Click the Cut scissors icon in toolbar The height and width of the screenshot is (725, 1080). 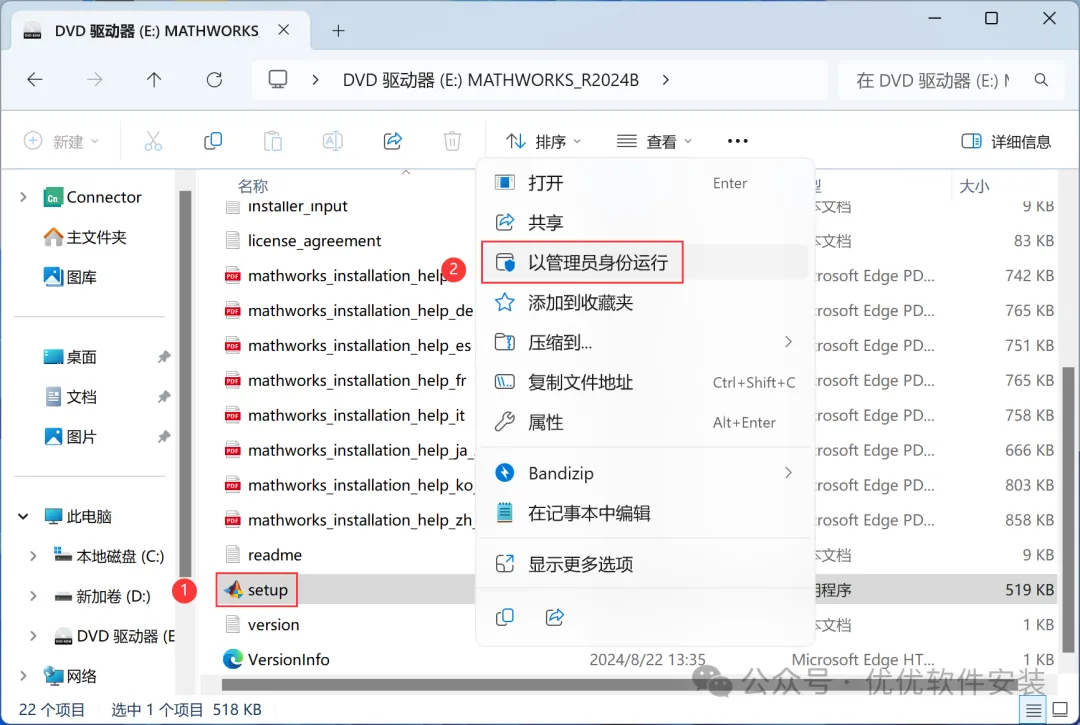pos(153,141)
